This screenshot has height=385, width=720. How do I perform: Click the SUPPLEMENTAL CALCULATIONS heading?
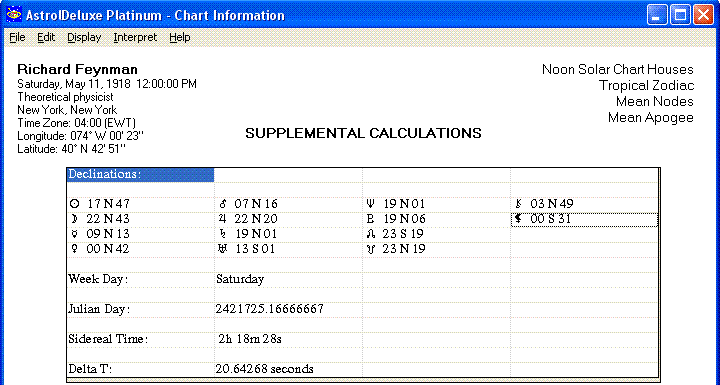click(363, 133)
